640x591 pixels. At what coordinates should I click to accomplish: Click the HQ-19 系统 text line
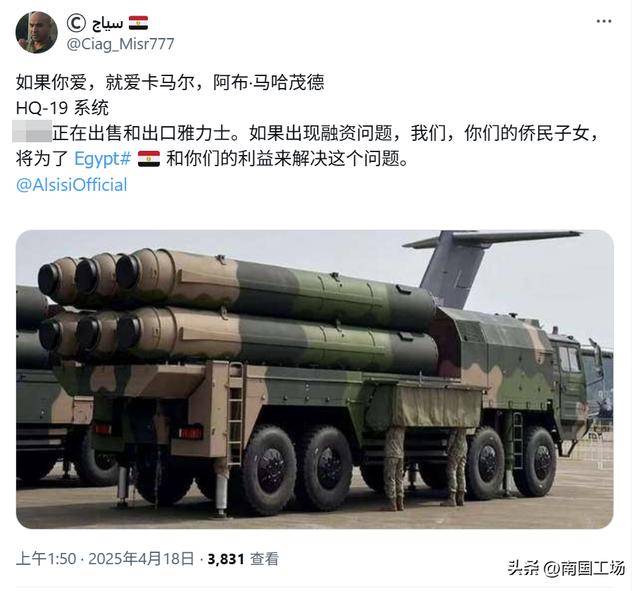(62, 108)
